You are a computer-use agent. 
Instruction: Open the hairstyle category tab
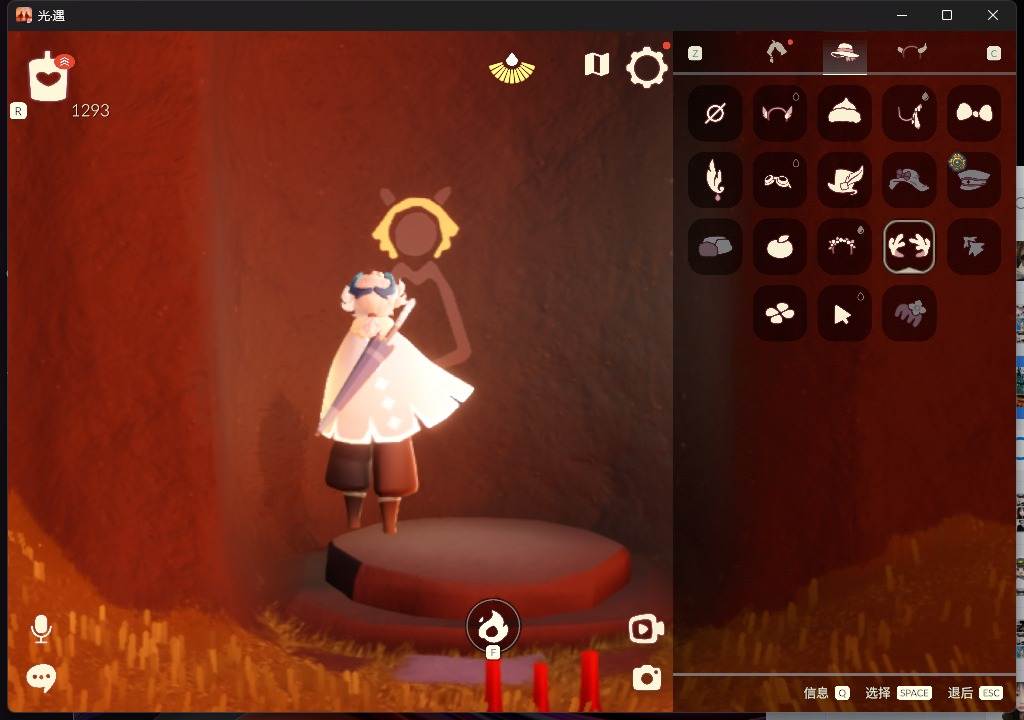(x=778, y=51)
